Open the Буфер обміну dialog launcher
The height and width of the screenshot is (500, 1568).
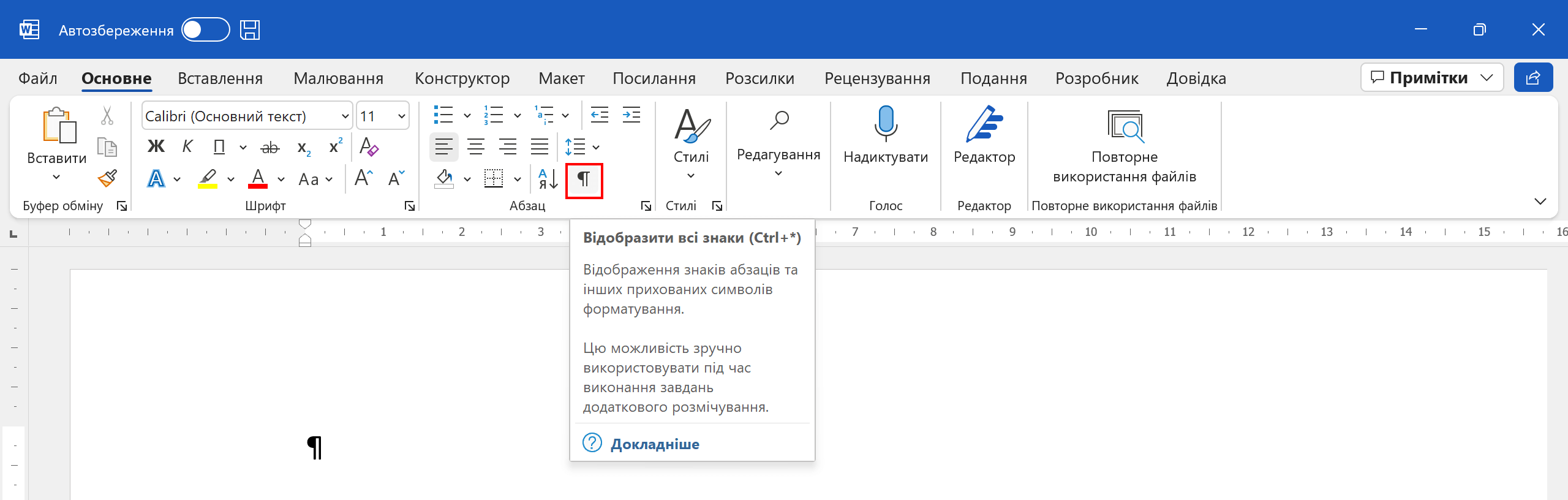122,206
